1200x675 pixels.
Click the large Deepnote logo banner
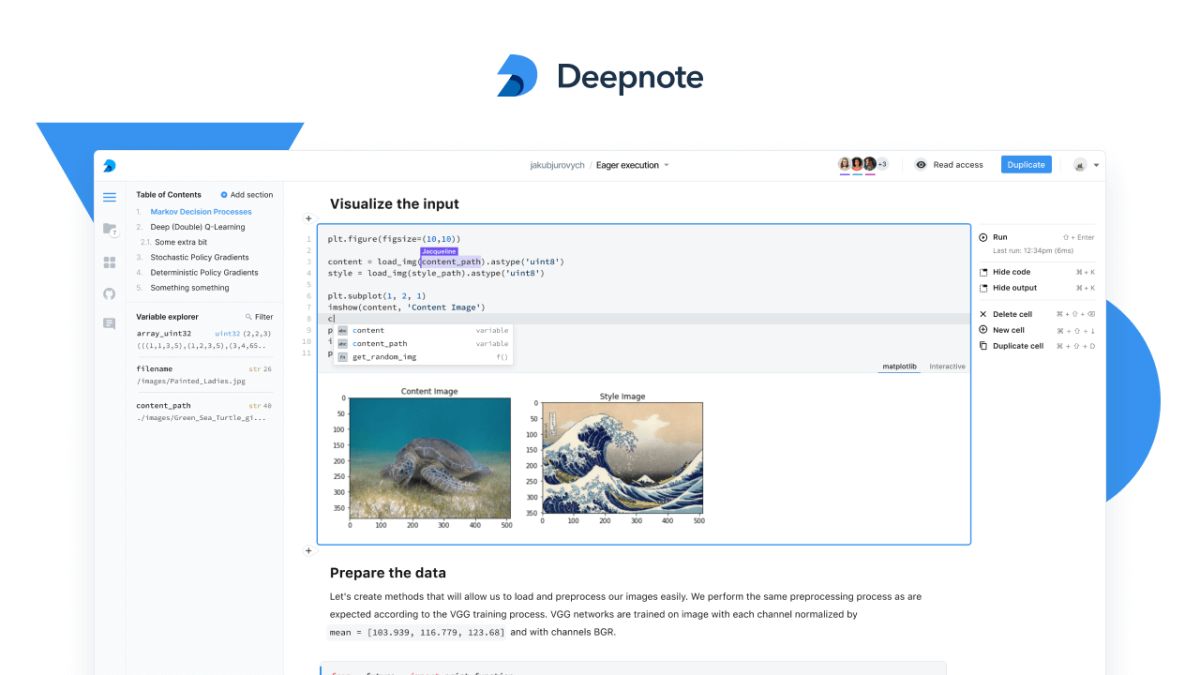pyautogui.click(x=600, y=77)
